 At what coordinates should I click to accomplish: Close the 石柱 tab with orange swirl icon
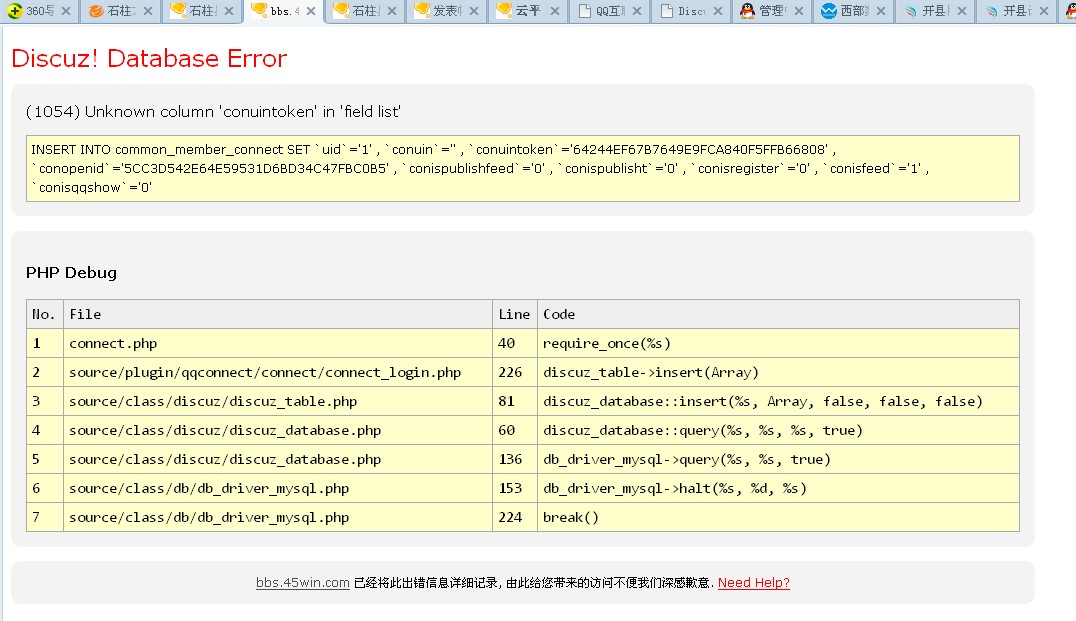coord(148,11)
